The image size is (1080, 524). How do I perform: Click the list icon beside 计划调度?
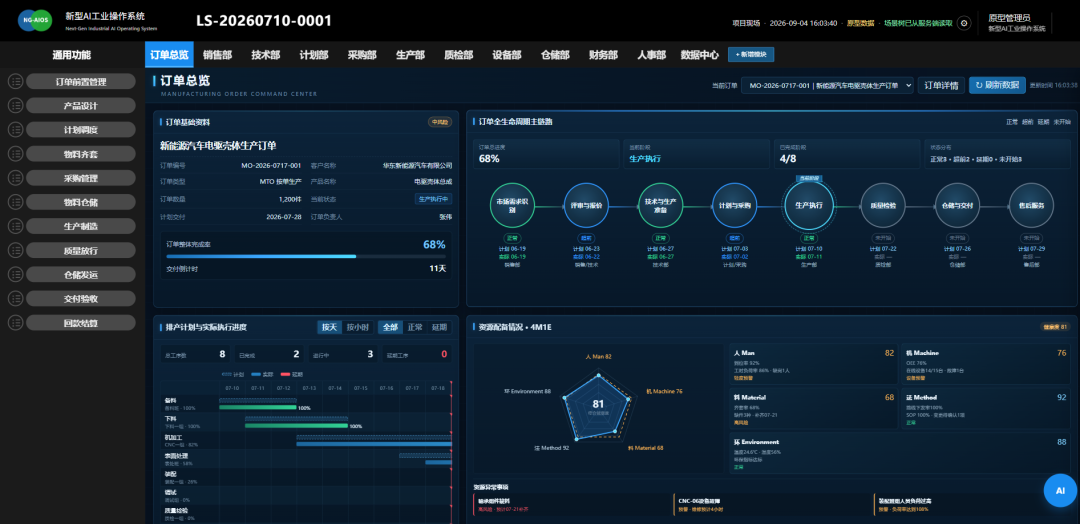coord(15,130)
